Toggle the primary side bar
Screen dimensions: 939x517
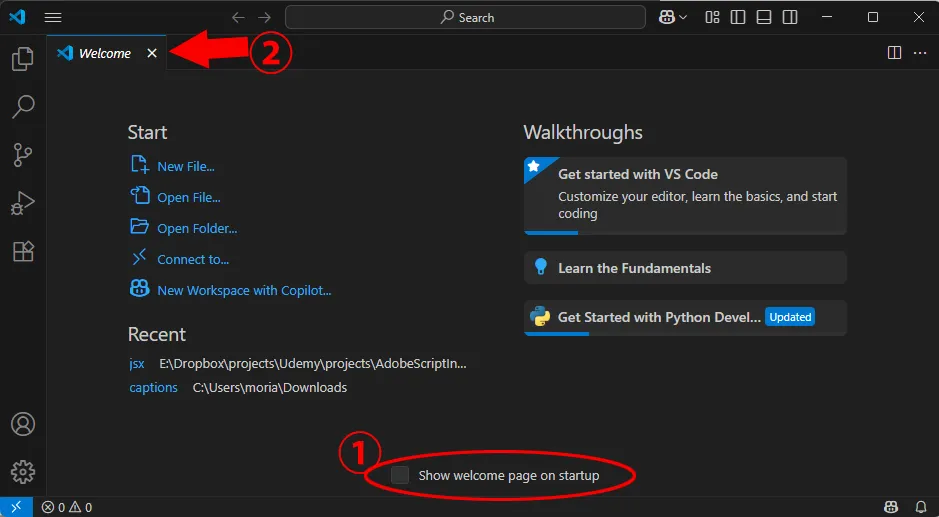738,17
